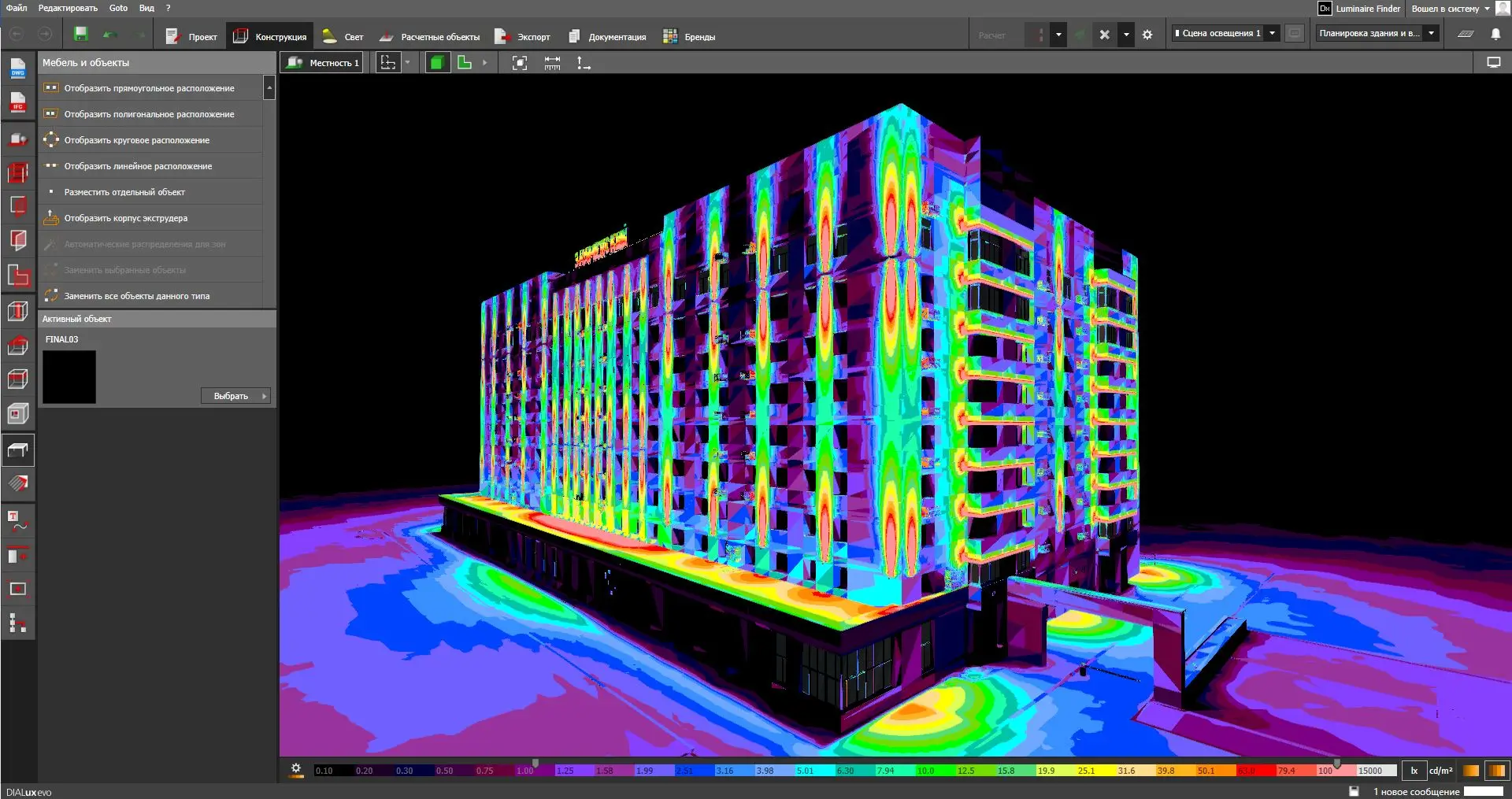Open calculation settings gear icon in toolbar

pos(1147,35)
